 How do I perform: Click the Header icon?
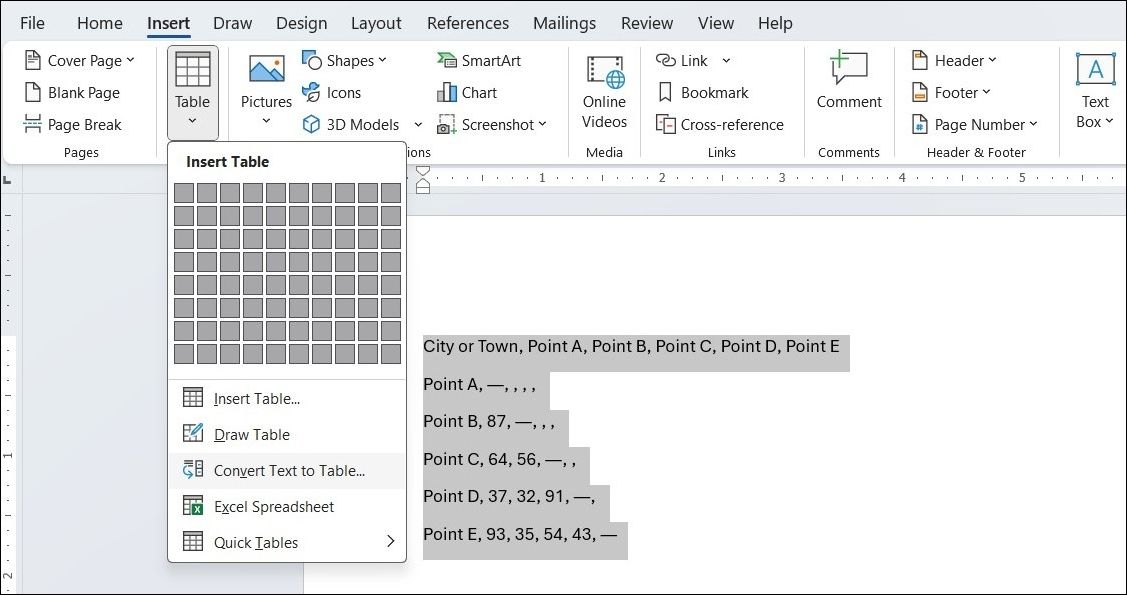pyautogui.click(x=919, y=60)
